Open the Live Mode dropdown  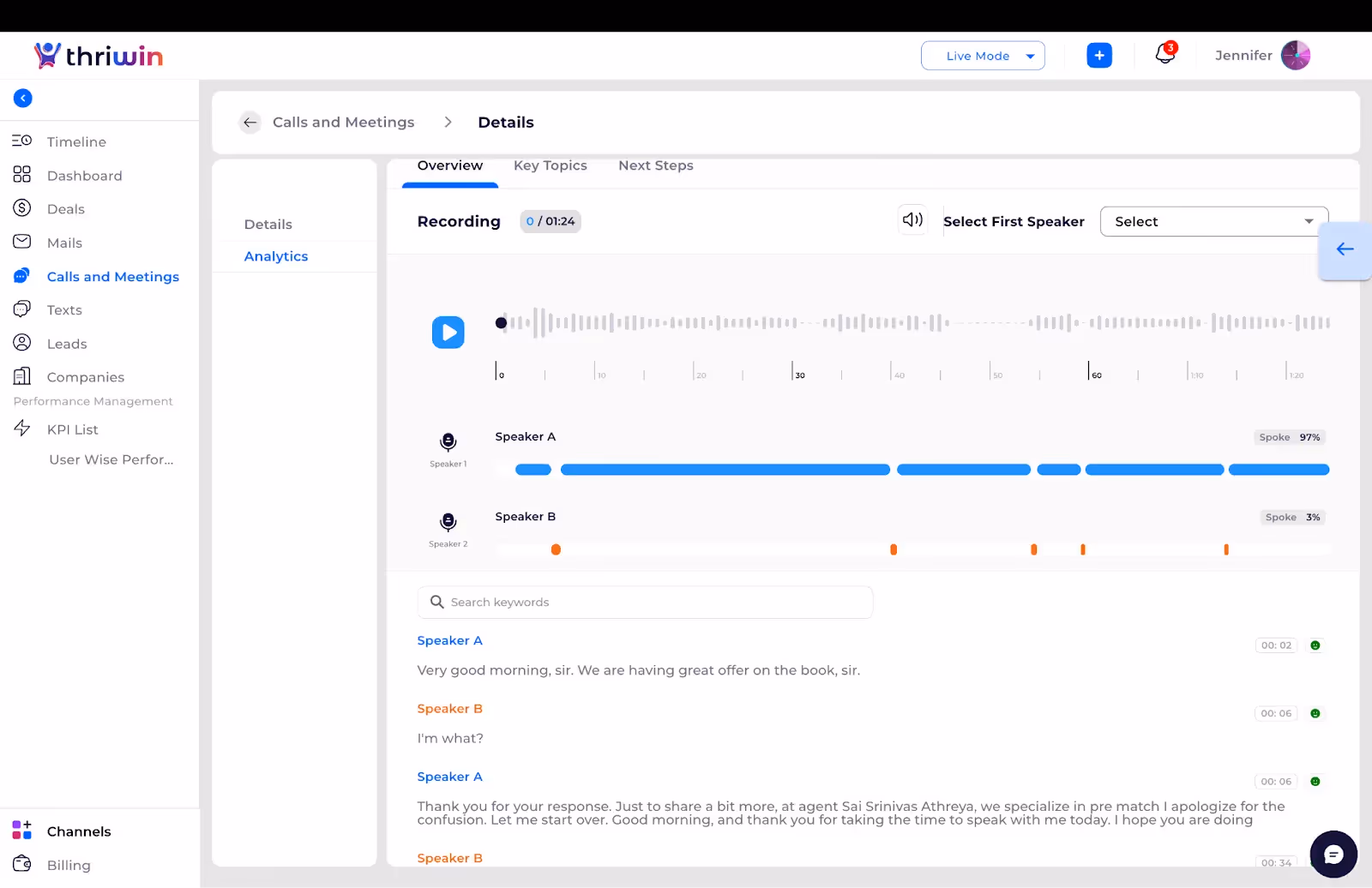[983, 56]
